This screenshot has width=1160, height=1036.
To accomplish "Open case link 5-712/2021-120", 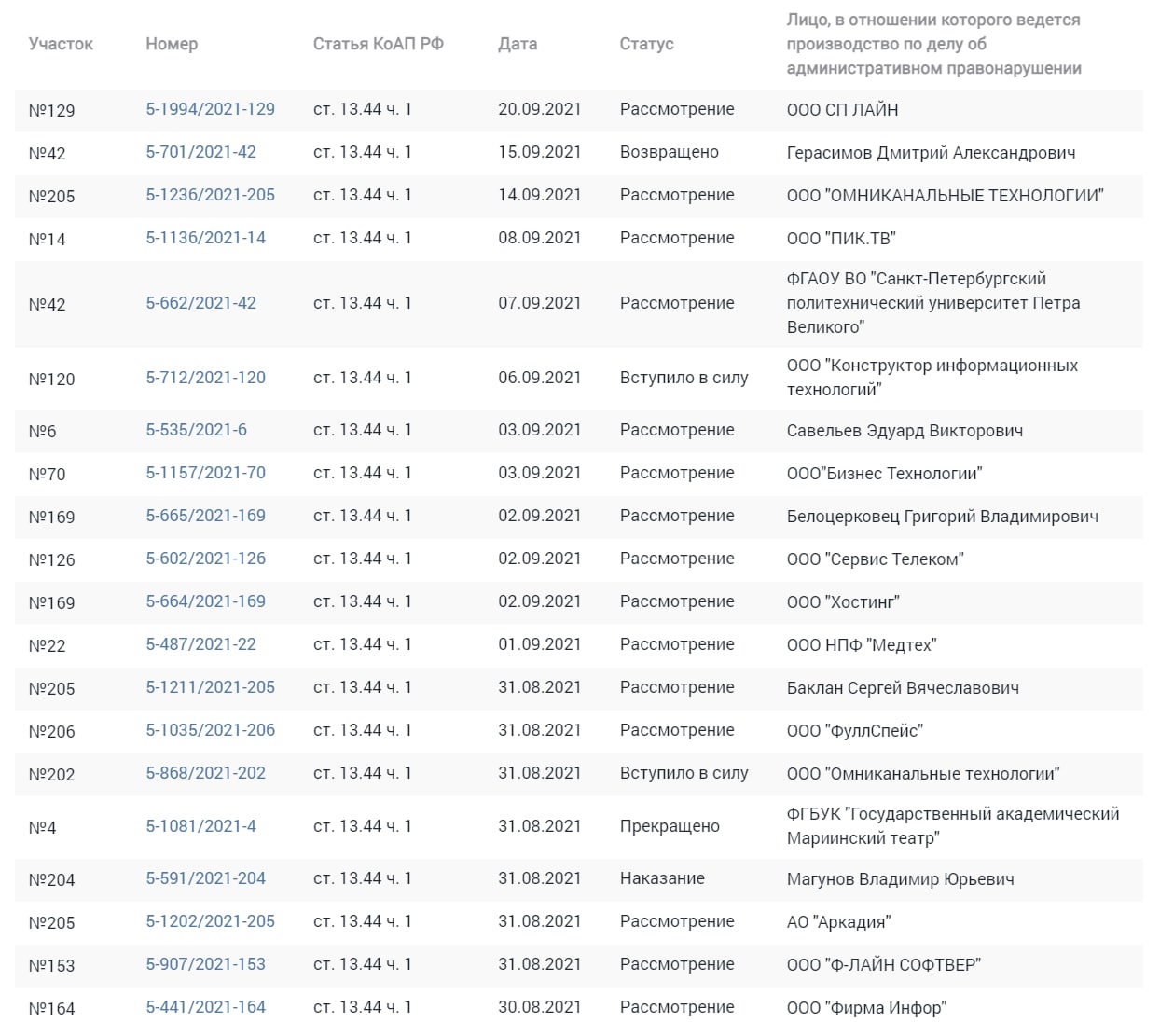I will (205, 378).
